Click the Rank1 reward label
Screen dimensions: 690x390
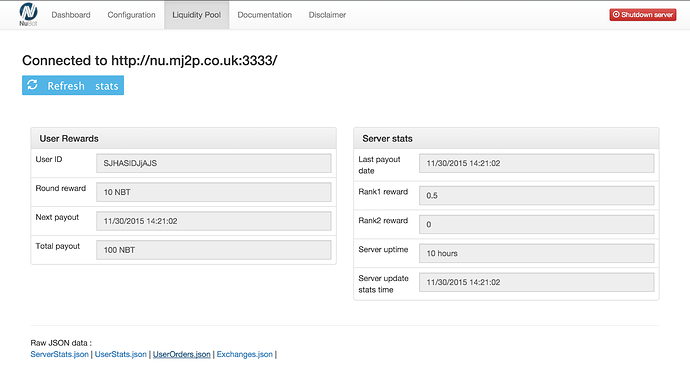[383, 192]
